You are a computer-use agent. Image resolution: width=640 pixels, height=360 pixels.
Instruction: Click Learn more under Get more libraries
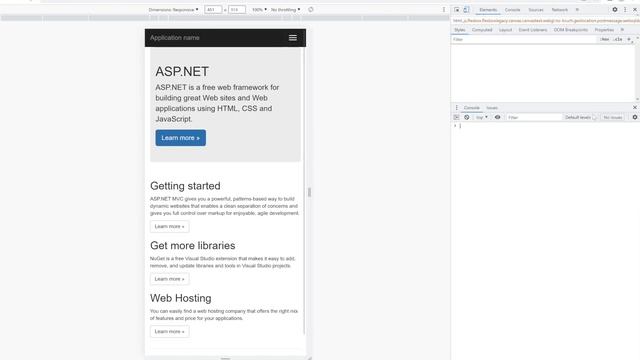pos(169,279)
